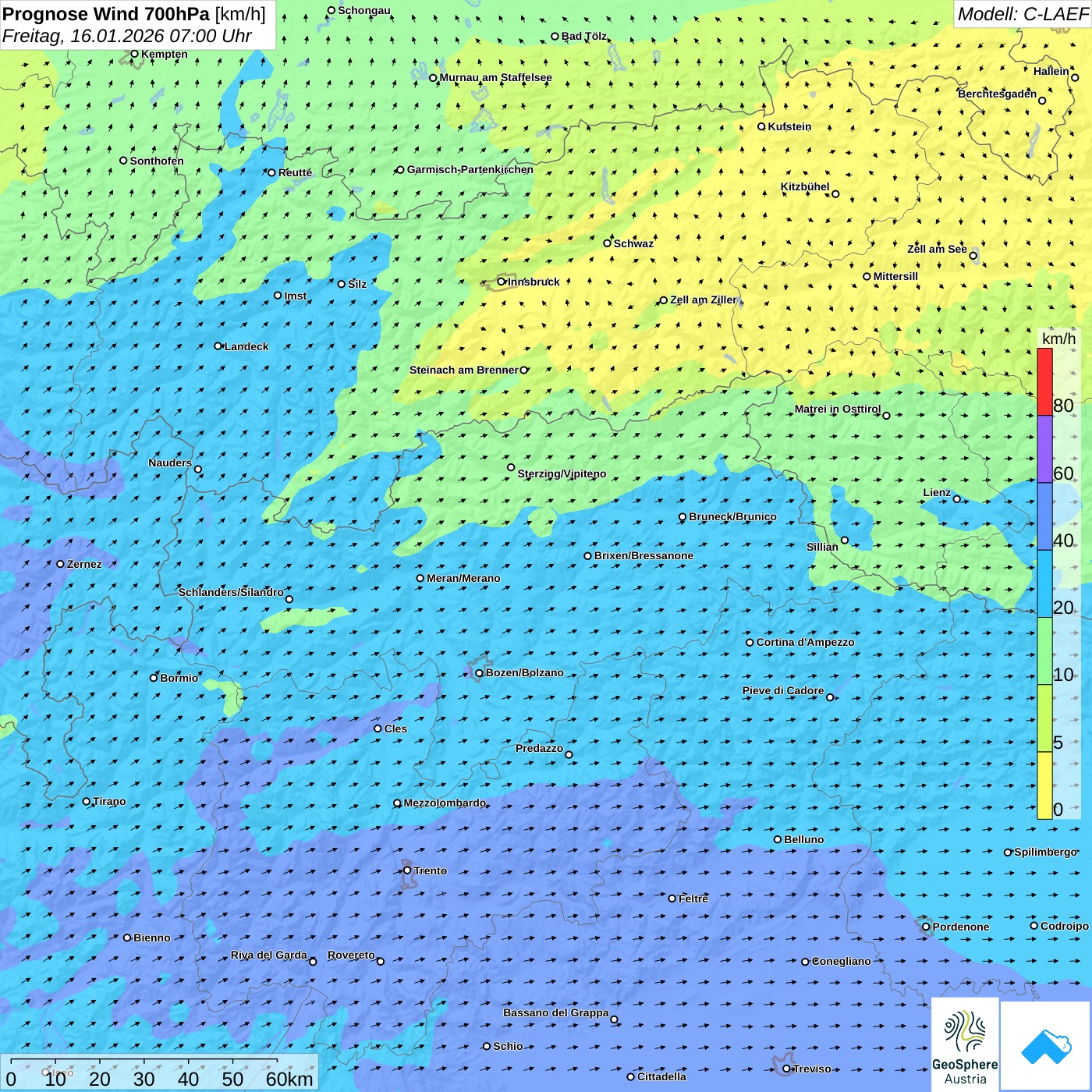Click the 'km/h' legend unit label
Viewport: 1092px width, 1092px height.
1058,339
